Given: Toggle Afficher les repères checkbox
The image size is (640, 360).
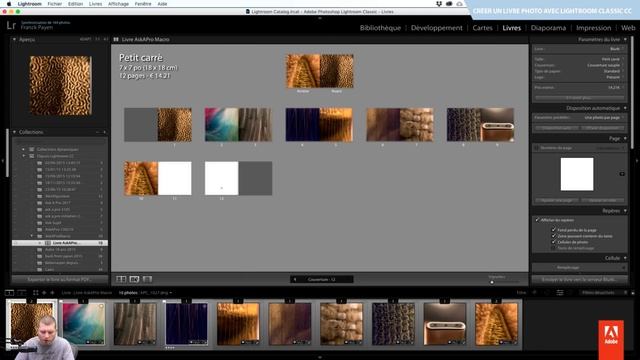Looking at the screenshot, I should click(538, 220).
